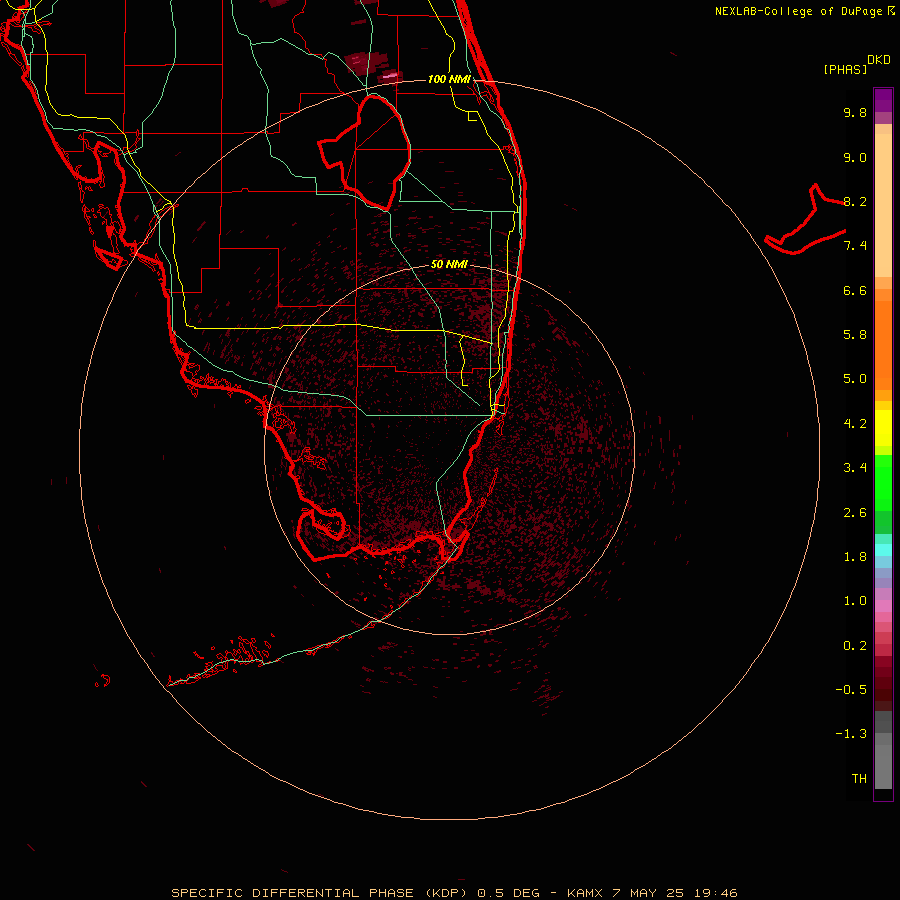Viewport: 900px width, 900px height.
Task: Click the 8.2 colorbar scale value
Action: (x=855, y=201)
